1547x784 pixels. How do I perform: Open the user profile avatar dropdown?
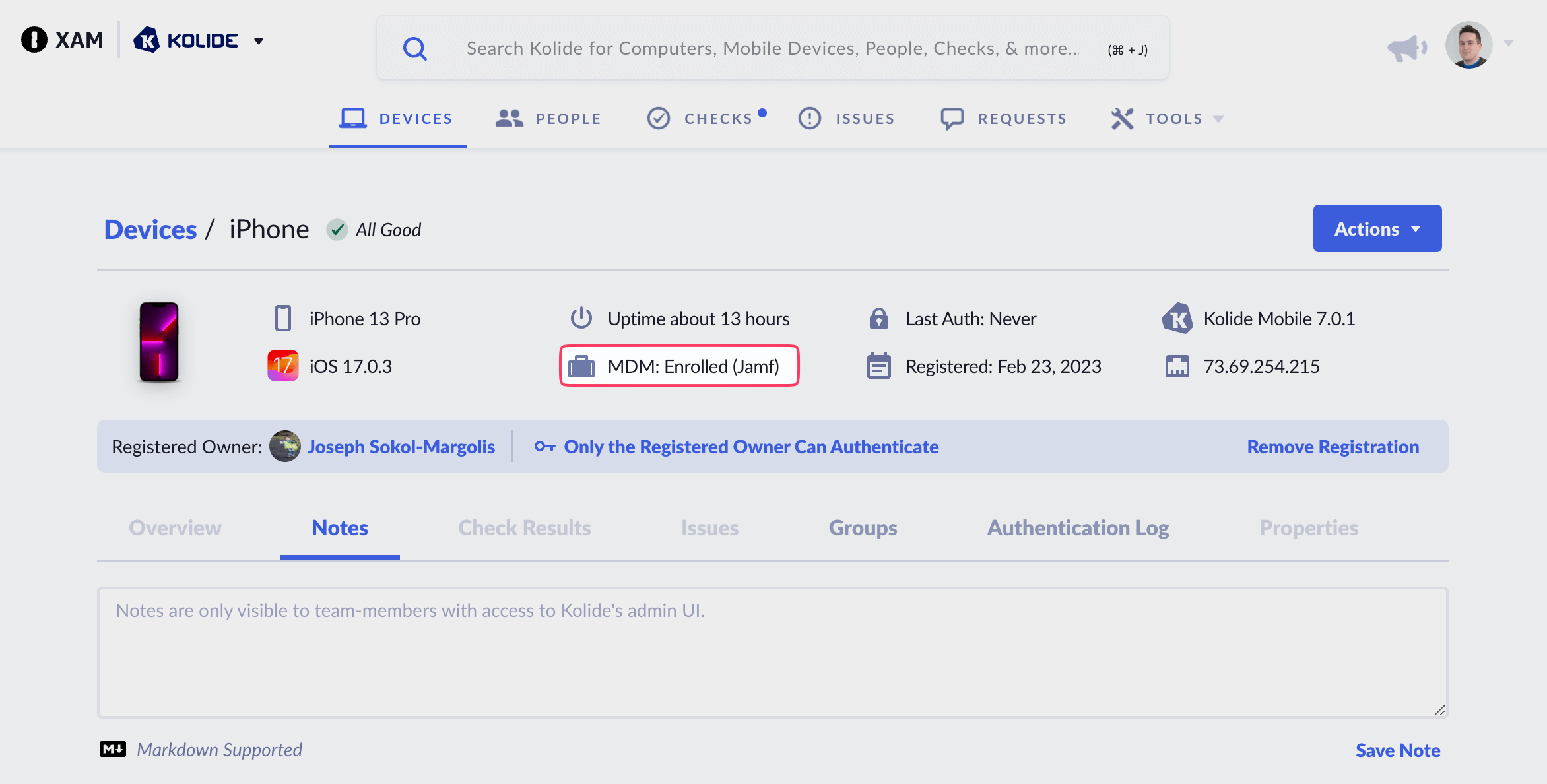[1468, 45]
